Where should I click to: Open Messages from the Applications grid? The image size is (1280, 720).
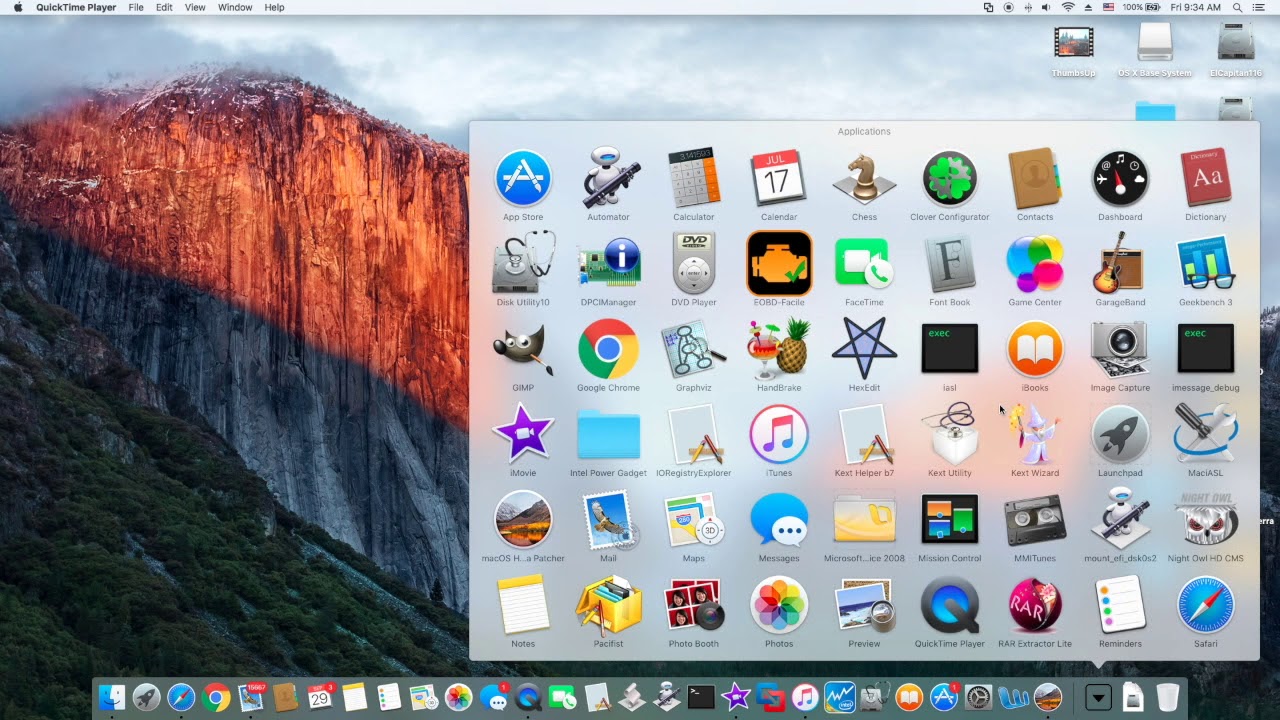(x=779, y=520)
